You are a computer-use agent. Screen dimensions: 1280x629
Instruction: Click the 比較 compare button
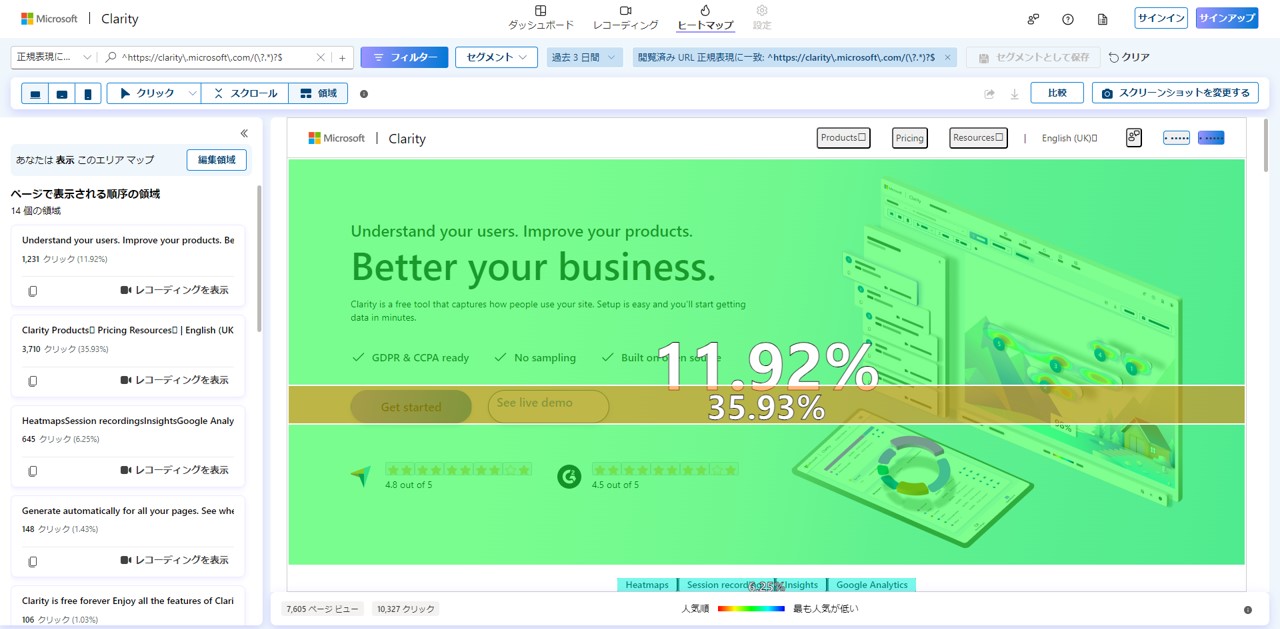(1057, 93)
